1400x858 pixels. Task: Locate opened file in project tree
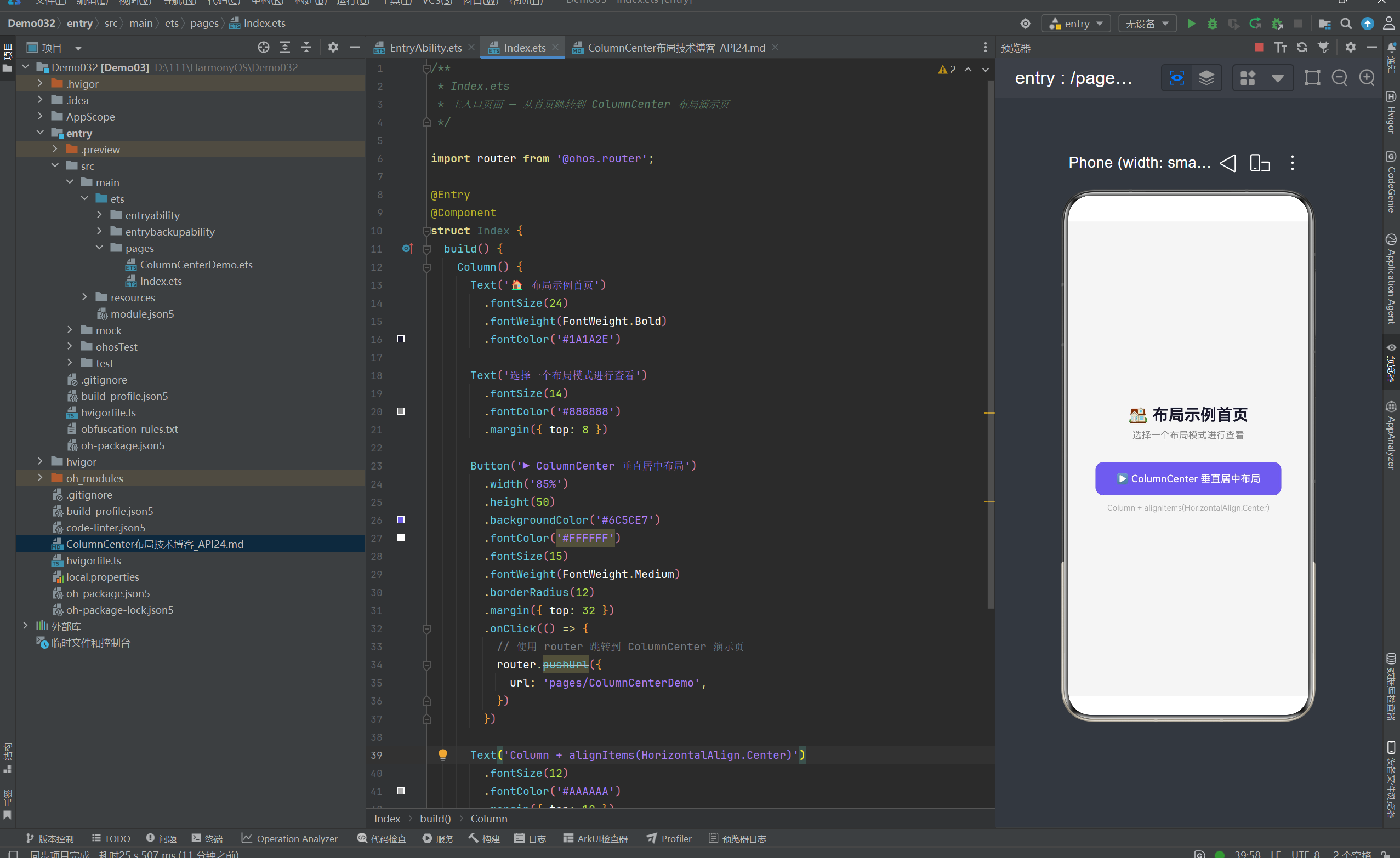click(263, 48)
